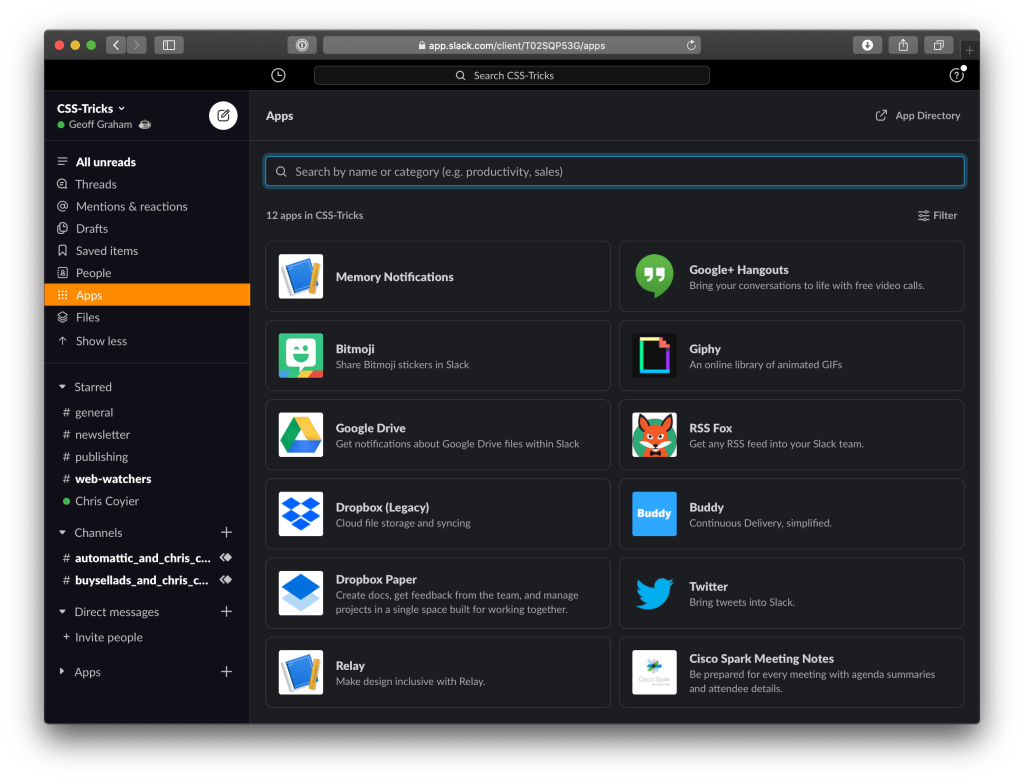The image size is (1024, 782).
Task: Click the privacy shield icon in toolbar
Action: click(302, 45)
